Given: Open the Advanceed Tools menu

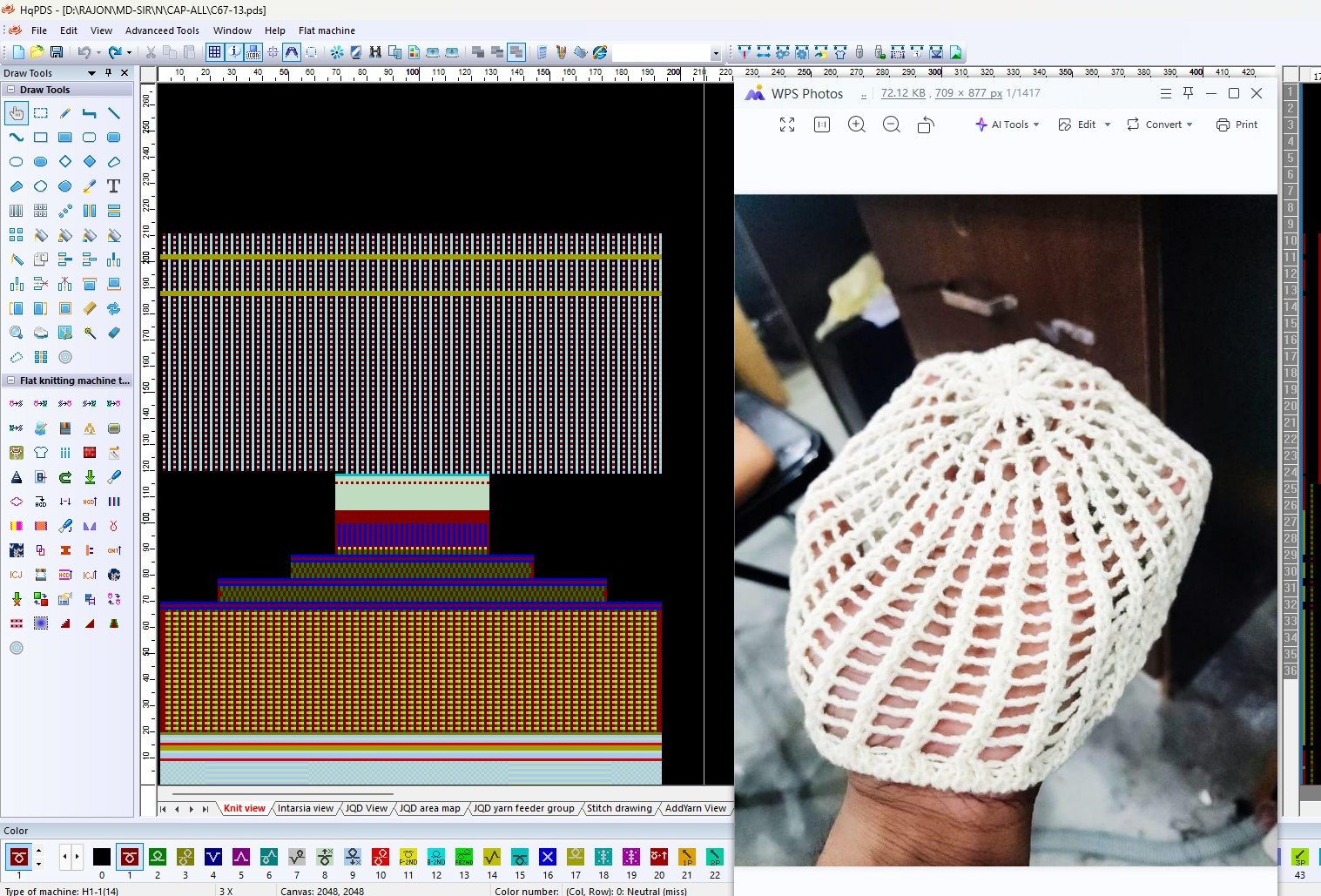Looking at the screenshot, I should point(162,30).
